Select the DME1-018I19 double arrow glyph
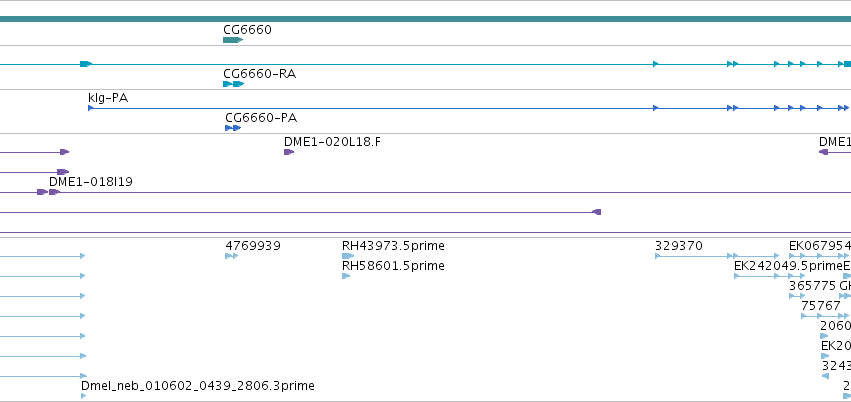The width and height of the screenshot is (851, 402). [48, 192]
